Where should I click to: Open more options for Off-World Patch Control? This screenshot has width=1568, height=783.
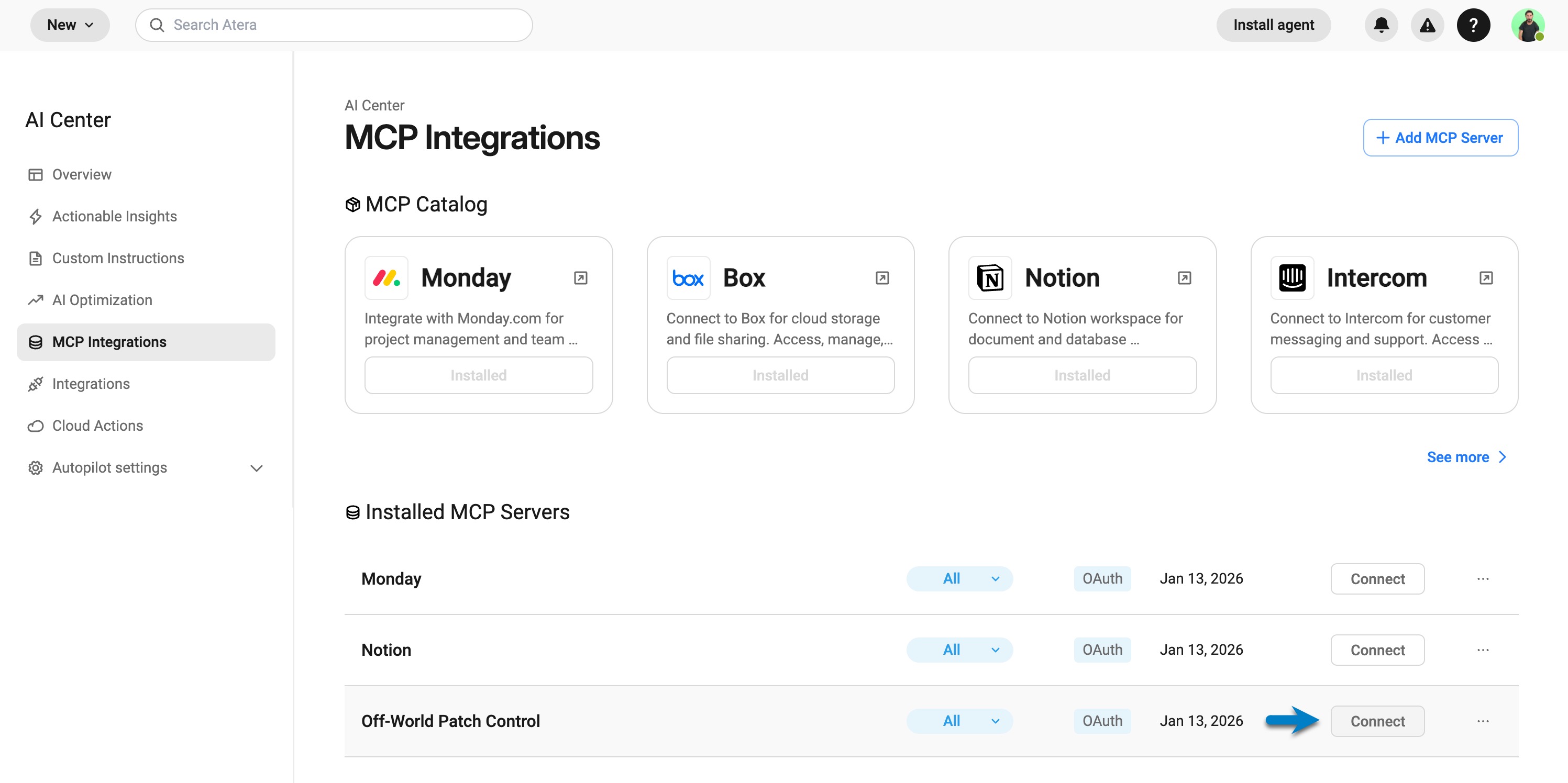pyautogui.click(x=1483, y=721)
